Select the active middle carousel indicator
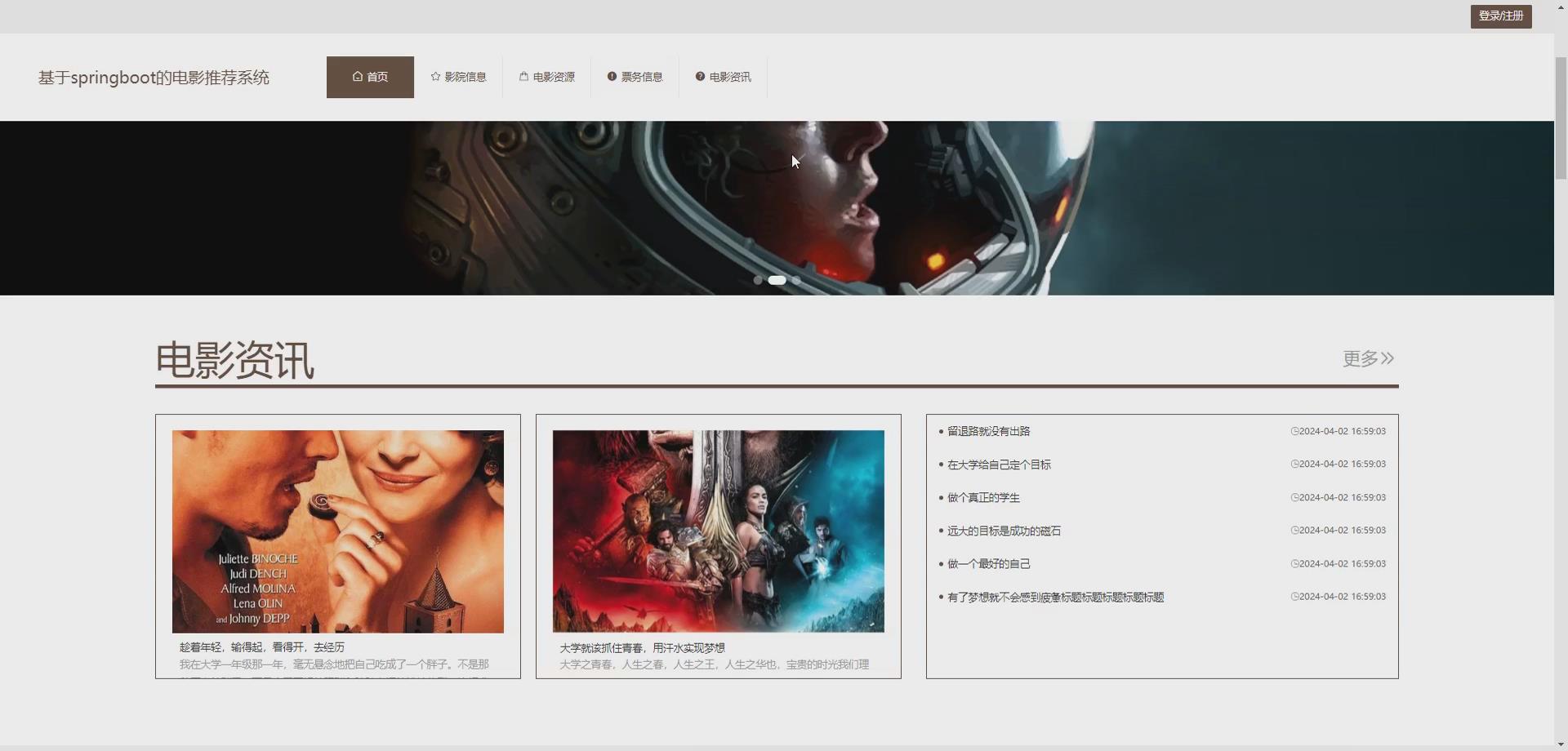1568x751 pixels. pyautogui.click(x=777, y=280)
